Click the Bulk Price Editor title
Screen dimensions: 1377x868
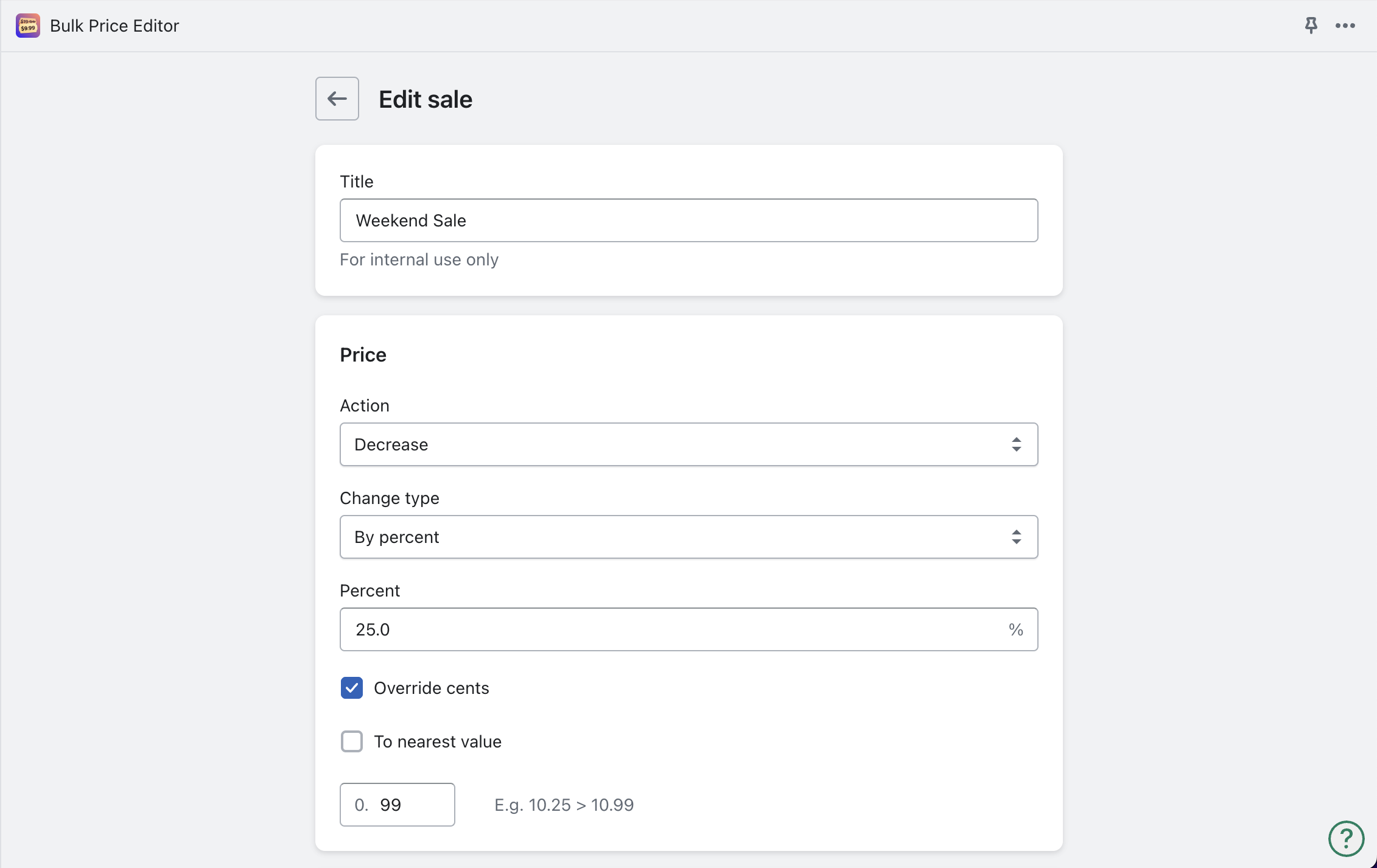114,26
